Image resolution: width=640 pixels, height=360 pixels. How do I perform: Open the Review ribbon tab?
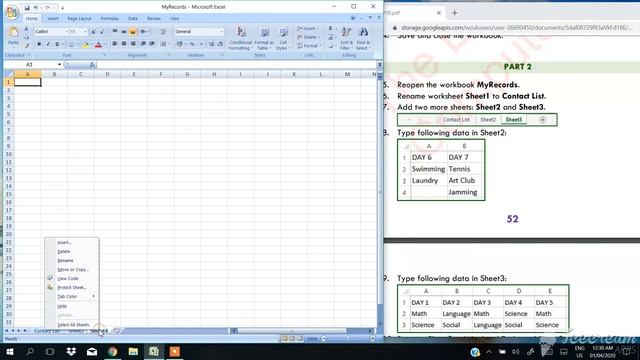[154, 19]
